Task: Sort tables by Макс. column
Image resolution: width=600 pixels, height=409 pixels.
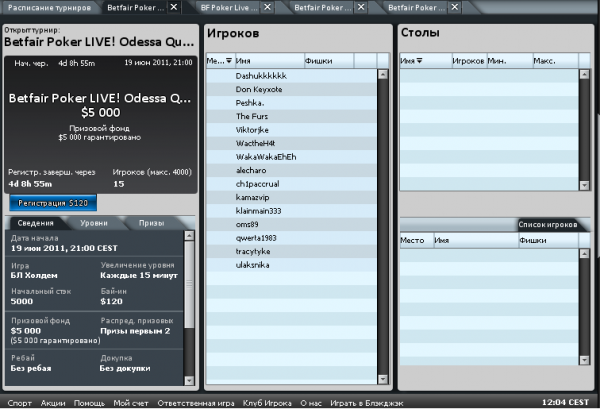Action: pyautogui.click(x=555, y=61)
